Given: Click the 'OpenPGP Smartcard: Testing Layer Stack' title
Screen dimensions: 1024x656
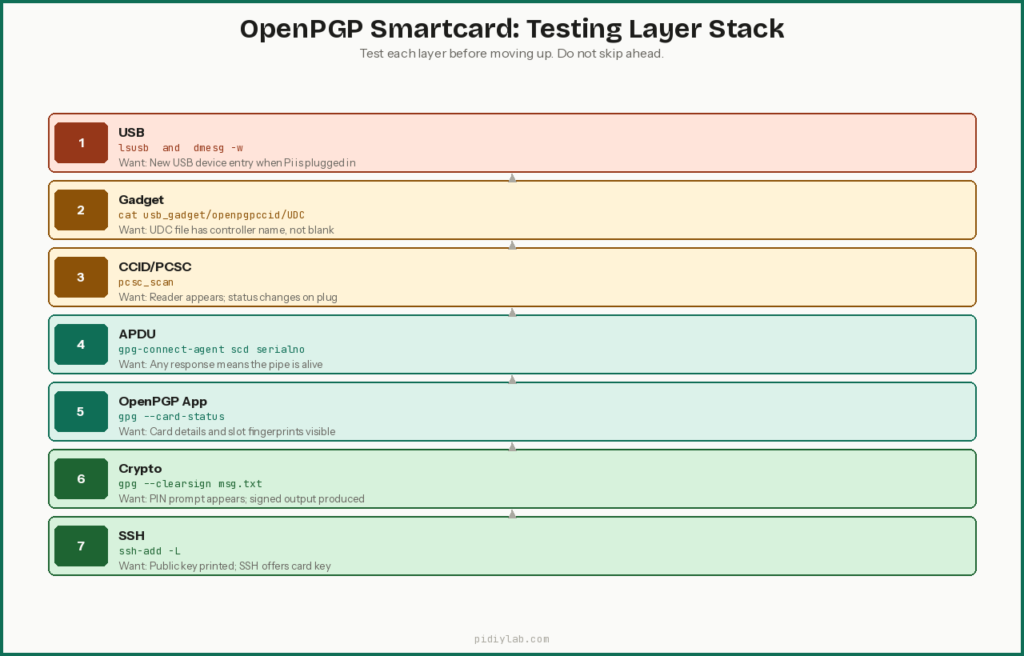Looking at the screenshot, I should (x=512, y=29).
